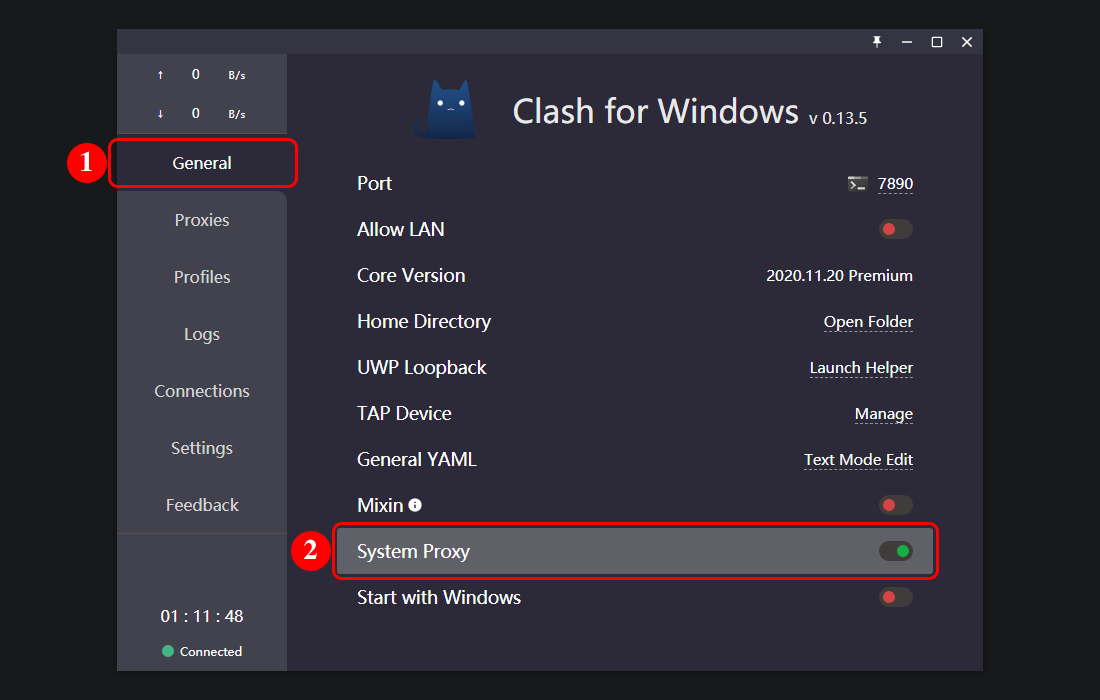Go to the Settings section

[202, 448]
